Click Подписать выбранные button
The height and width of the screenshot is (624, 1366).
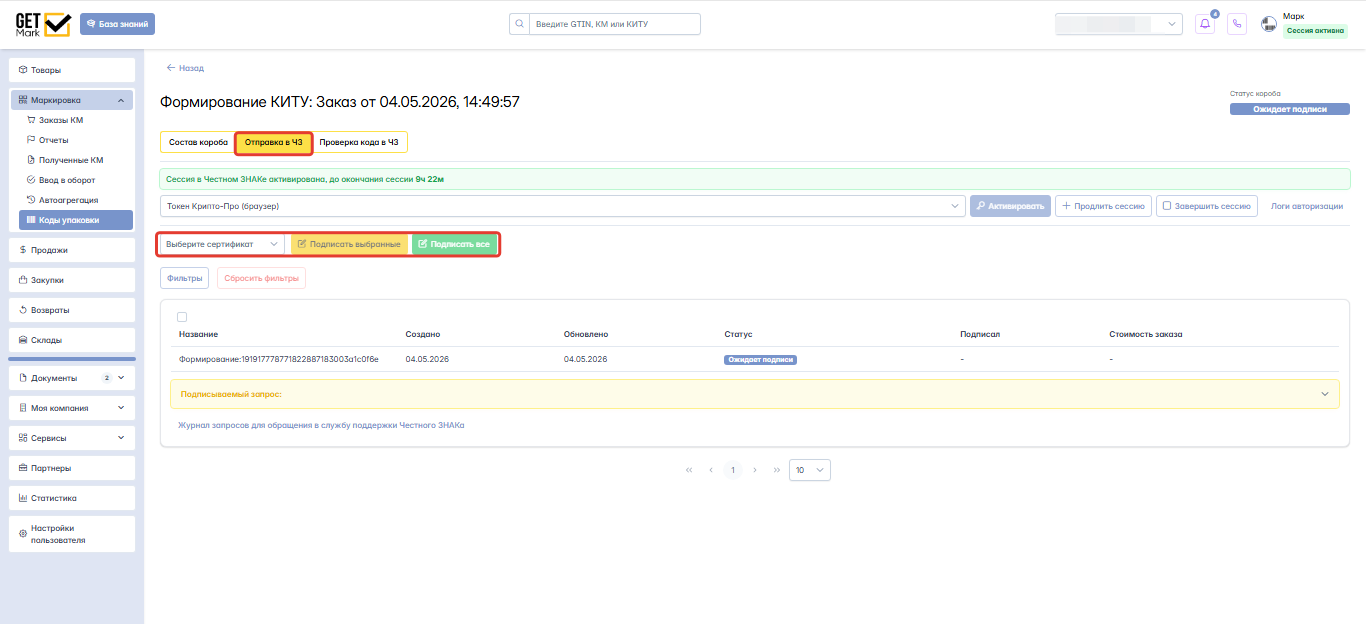point(349,244)
